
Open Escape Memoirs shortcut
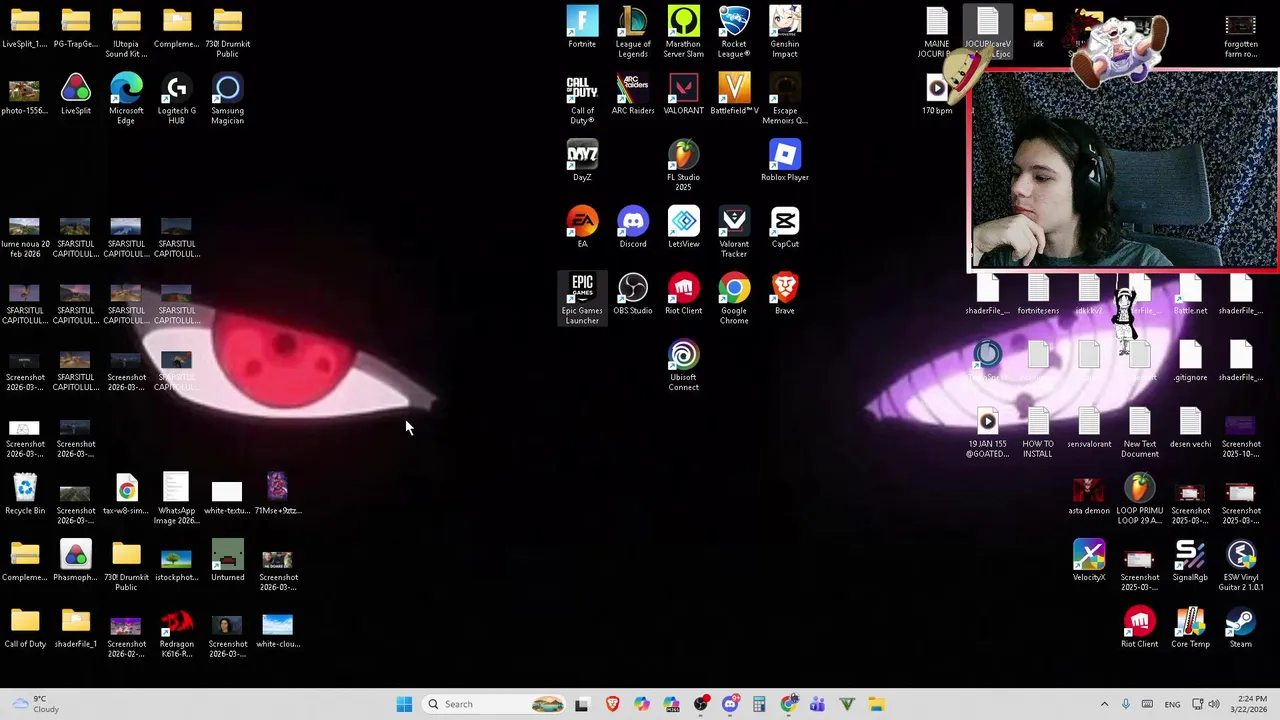(x=785, y=98)
